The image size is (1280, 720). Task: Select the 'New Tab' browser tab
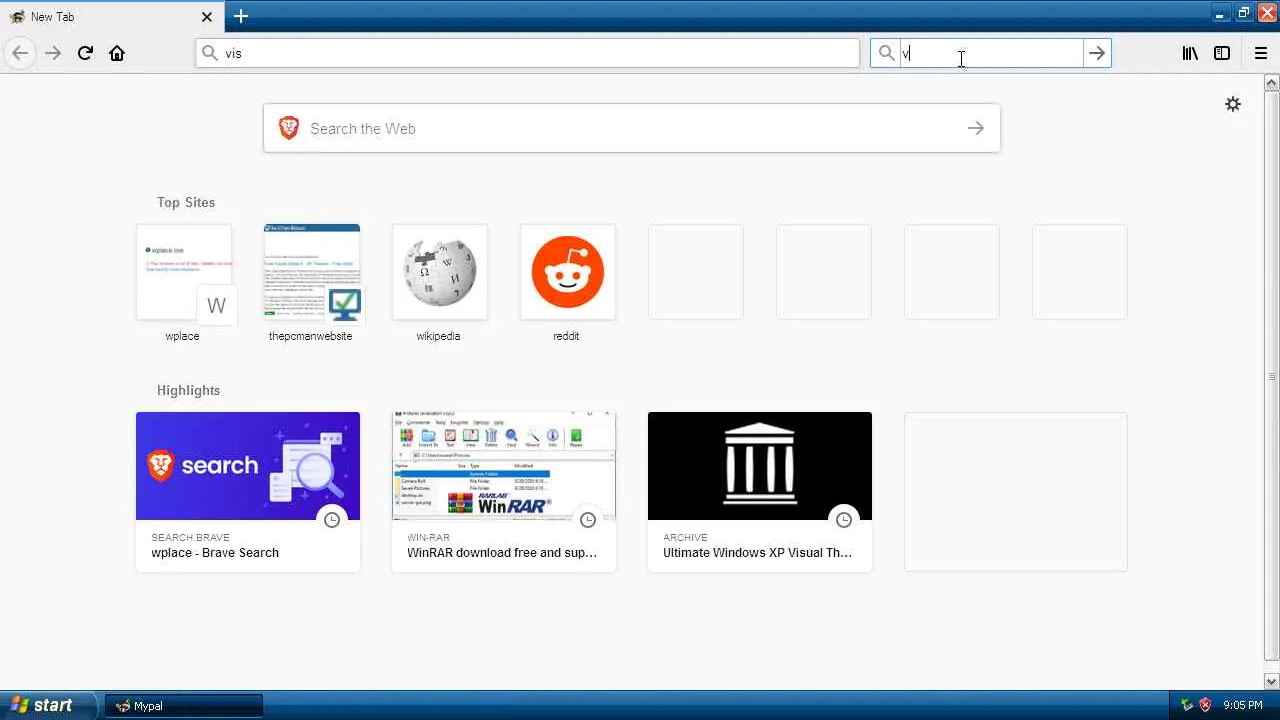point(110,16)
